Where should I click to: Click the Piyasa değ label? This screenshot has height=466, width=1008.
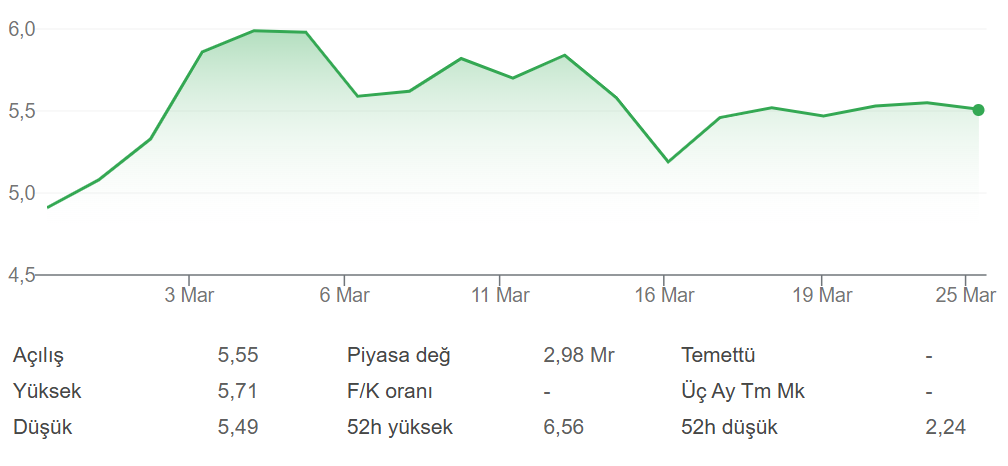(x=399, y=356)
